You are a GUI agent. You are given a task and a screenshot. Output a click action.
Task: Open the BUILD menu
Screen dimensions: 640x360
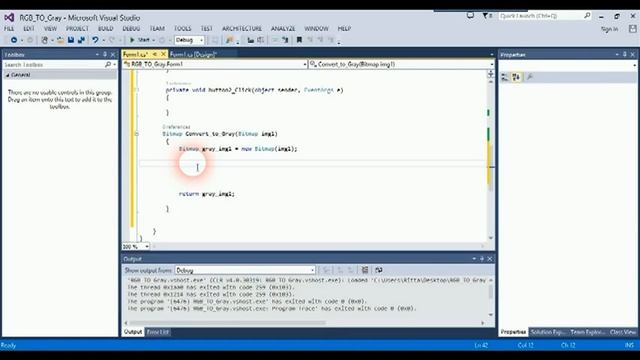click(x=105, y=29)
